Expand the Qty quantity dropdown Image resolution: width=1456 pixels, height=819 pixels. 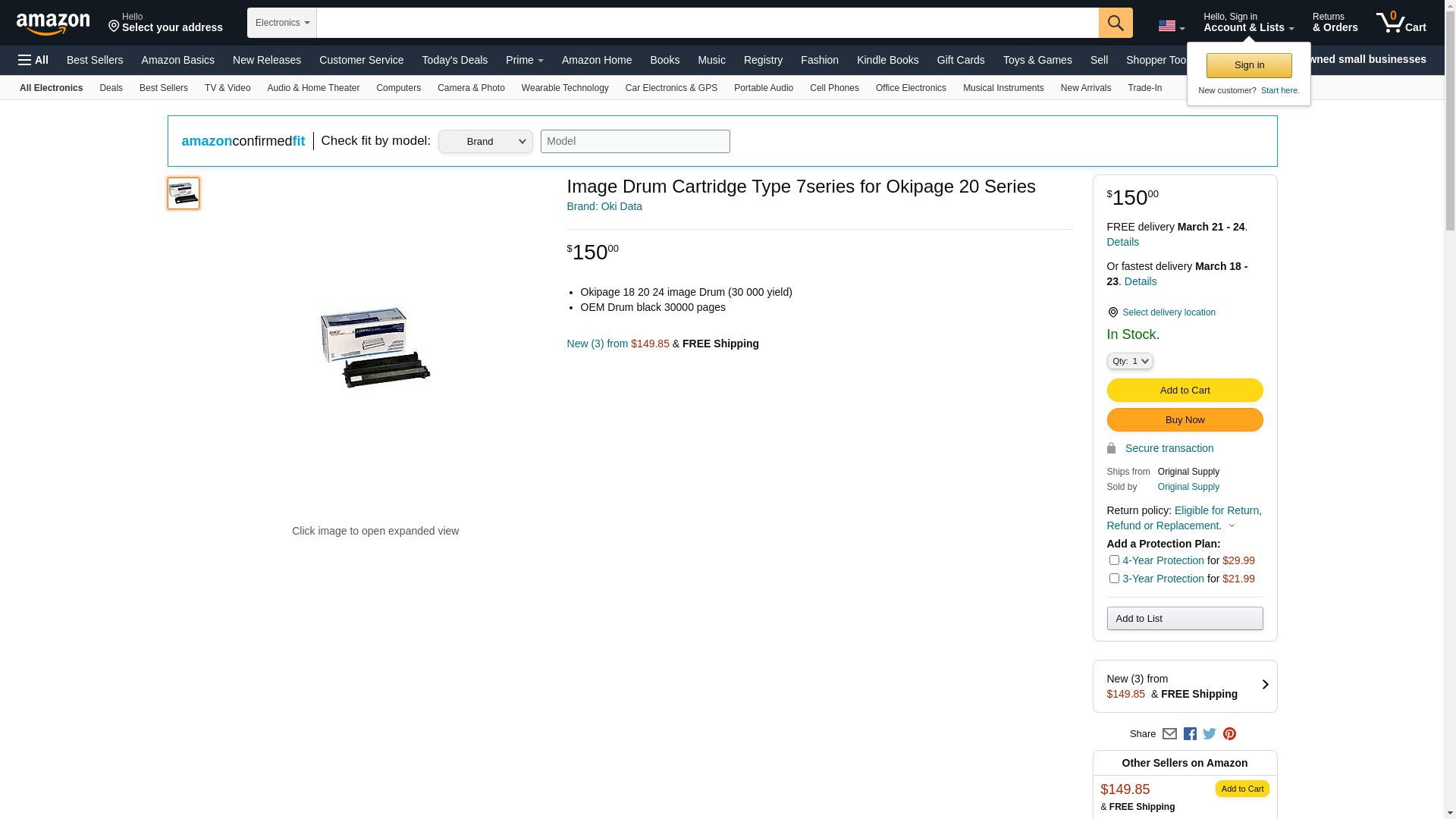(1130, 362)
